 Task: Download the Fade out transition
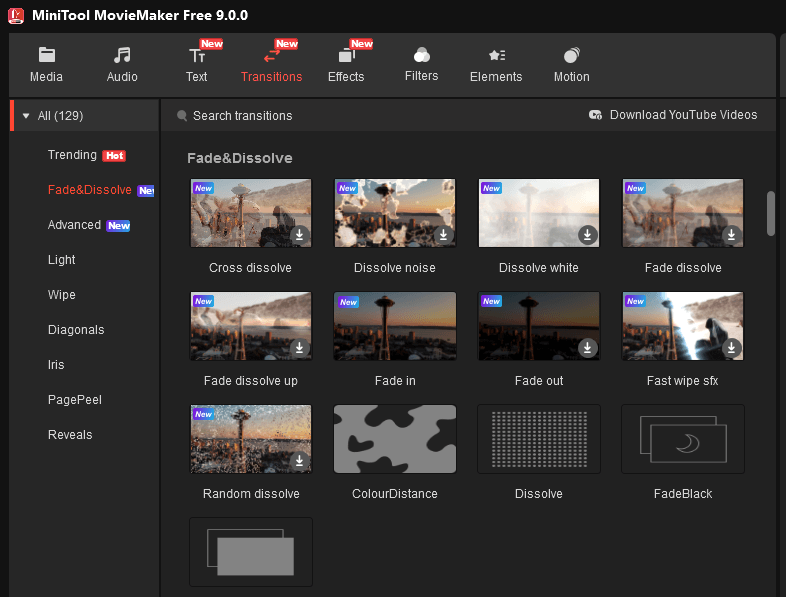click(587, 347)
